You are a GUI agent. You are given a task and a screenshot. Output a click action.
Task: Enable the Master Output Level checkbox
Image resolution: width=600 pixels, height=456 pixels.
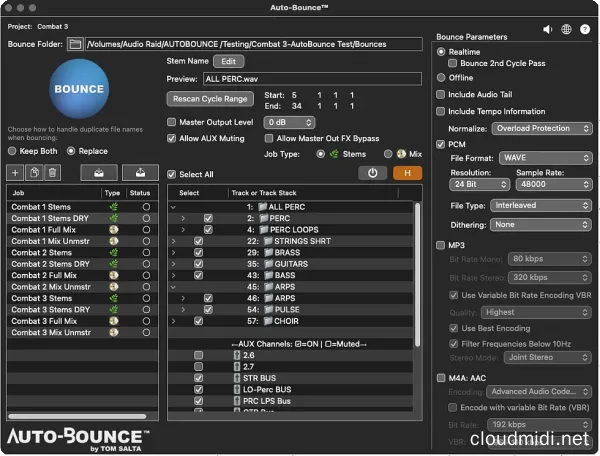172,122
